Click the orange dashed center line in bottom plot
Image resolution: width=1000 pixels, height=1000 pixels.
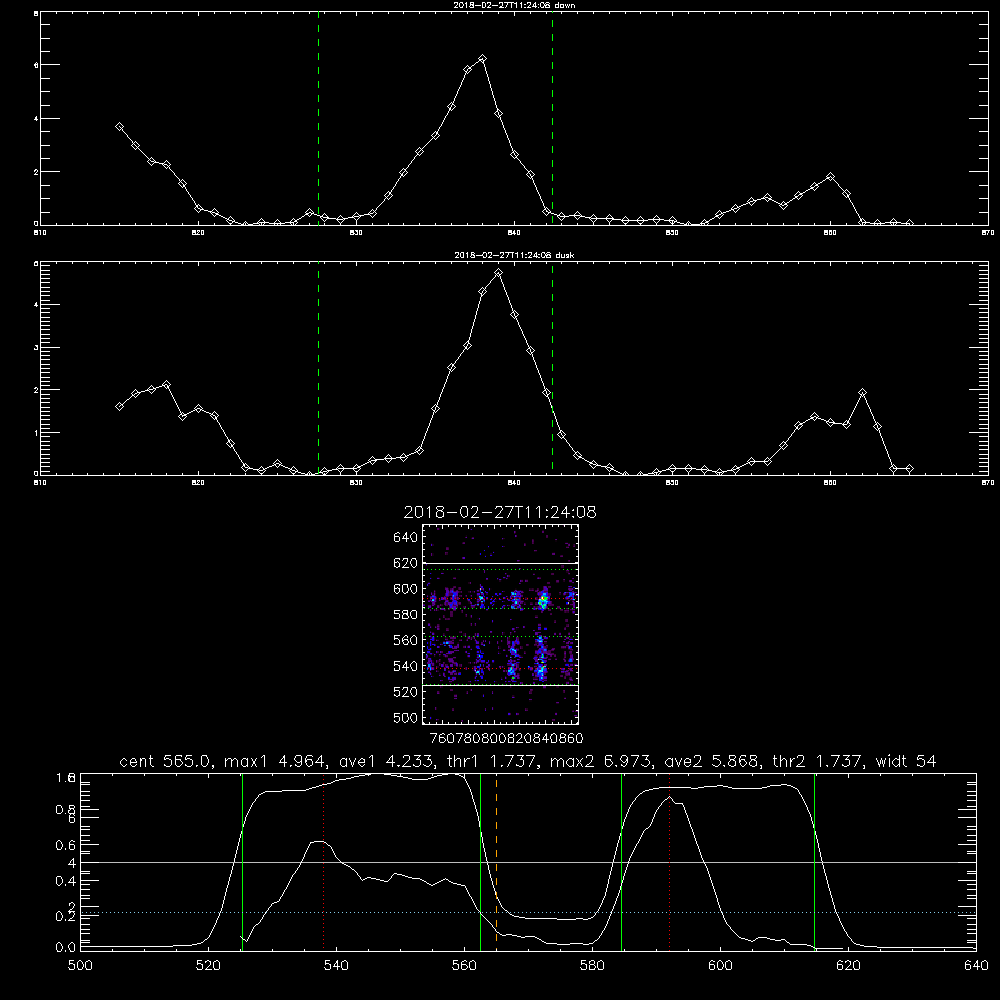click(x=496, y=862)
